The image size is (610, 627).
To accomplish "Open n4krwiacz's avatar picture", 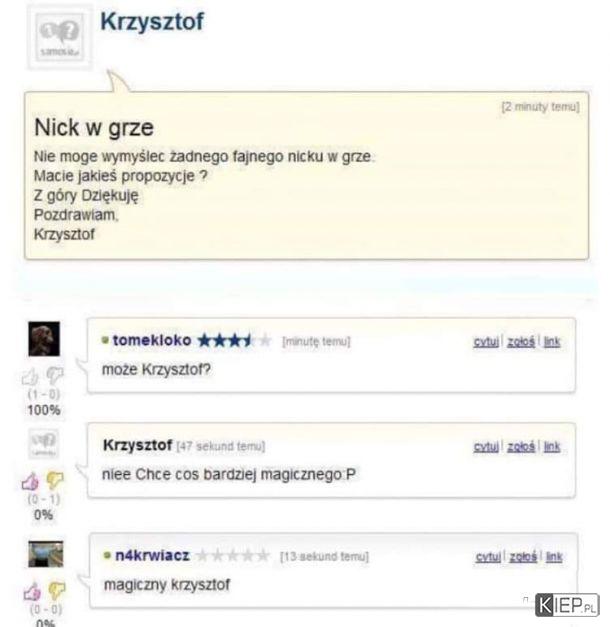I will pyautogui.click(x=46, y=554).
